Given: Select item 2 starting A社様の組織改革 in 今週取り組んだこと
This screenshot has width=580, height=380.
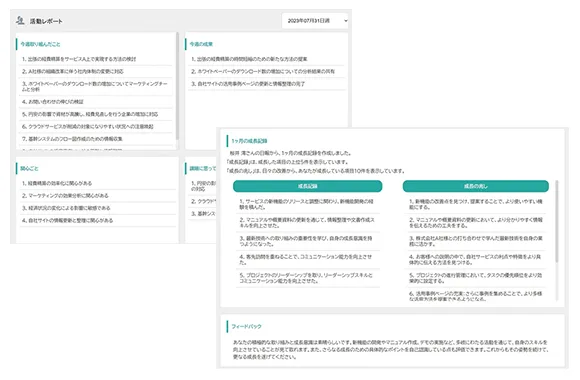Looking at the screenshot, I should click(95, 71).
